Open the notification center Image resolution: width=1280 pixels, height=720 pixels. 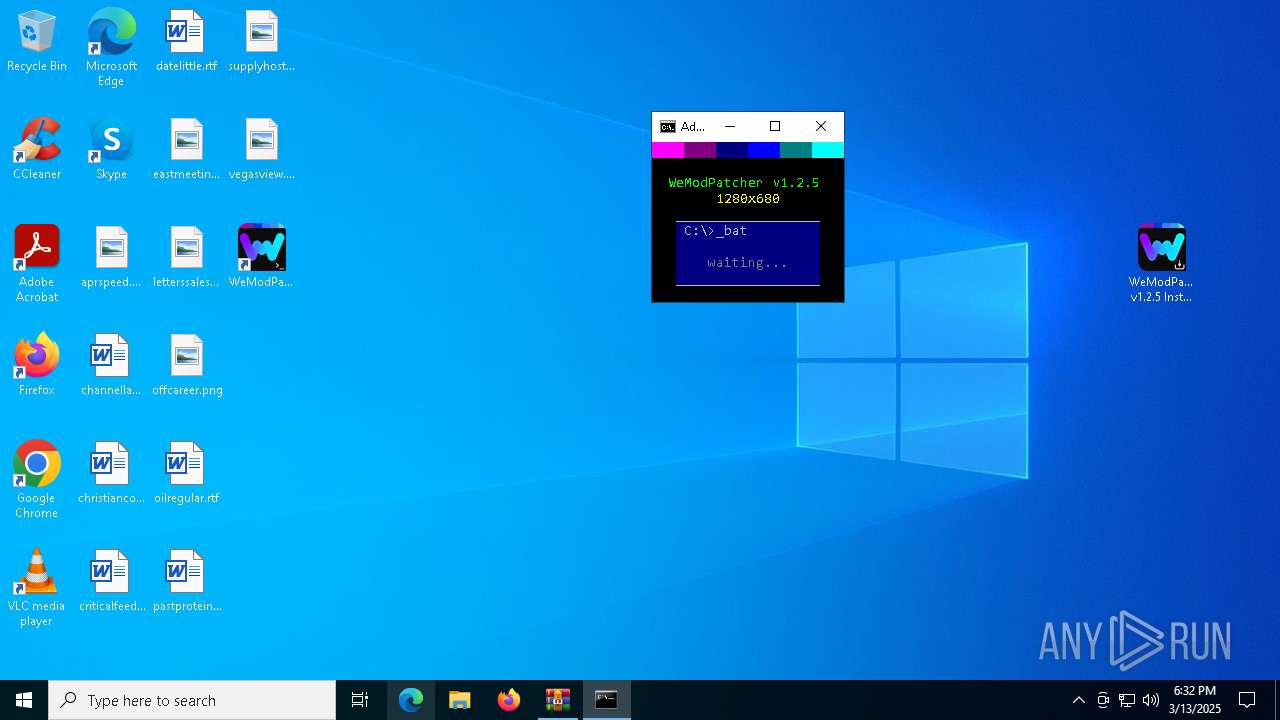point(1247,700)
